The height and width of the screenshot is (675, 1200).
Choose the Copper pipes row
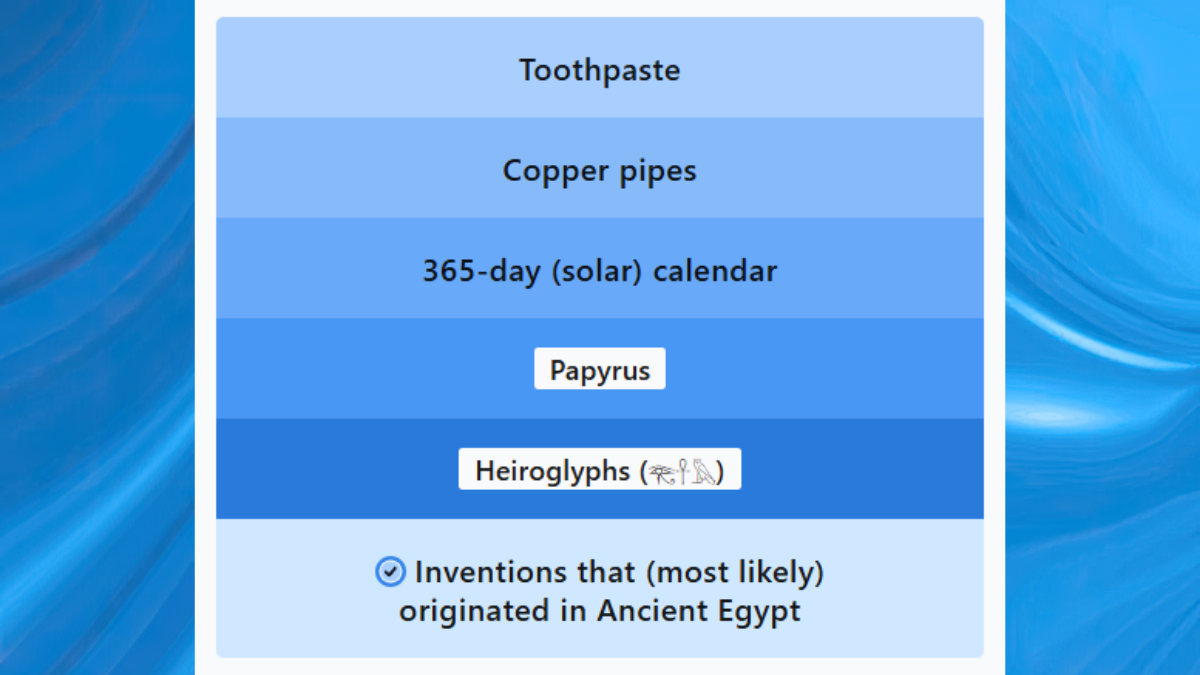600,168
